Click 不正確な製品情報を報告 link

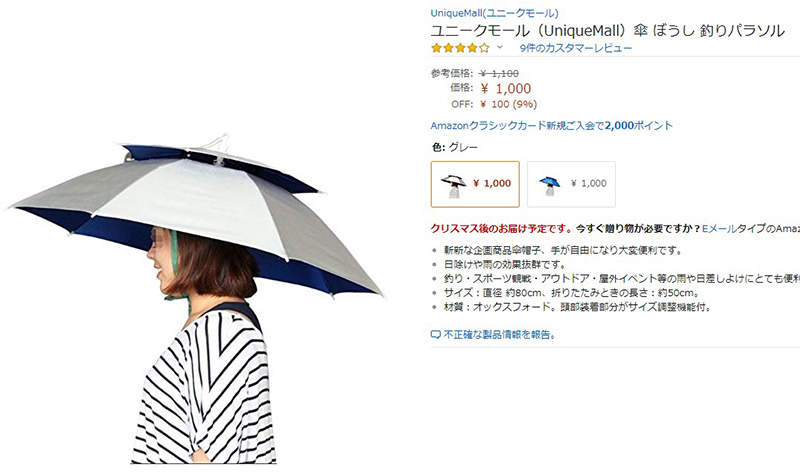pos(499,335)
